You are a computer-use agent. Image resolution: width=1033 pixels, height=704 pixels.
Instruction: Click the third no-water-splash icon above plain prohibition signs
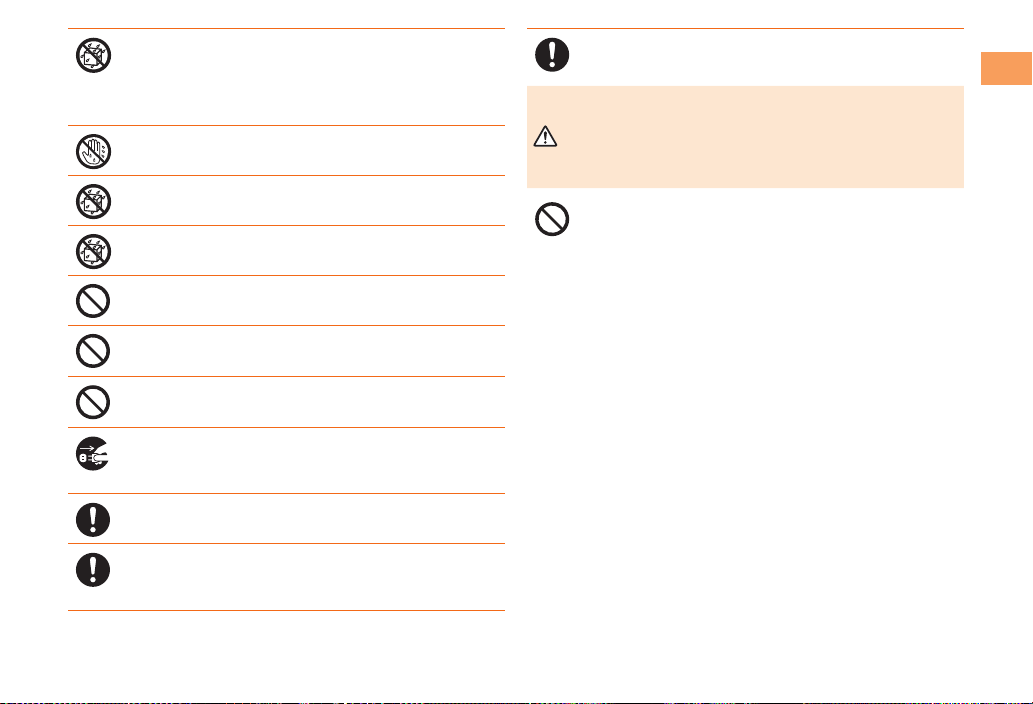[93, 252]
